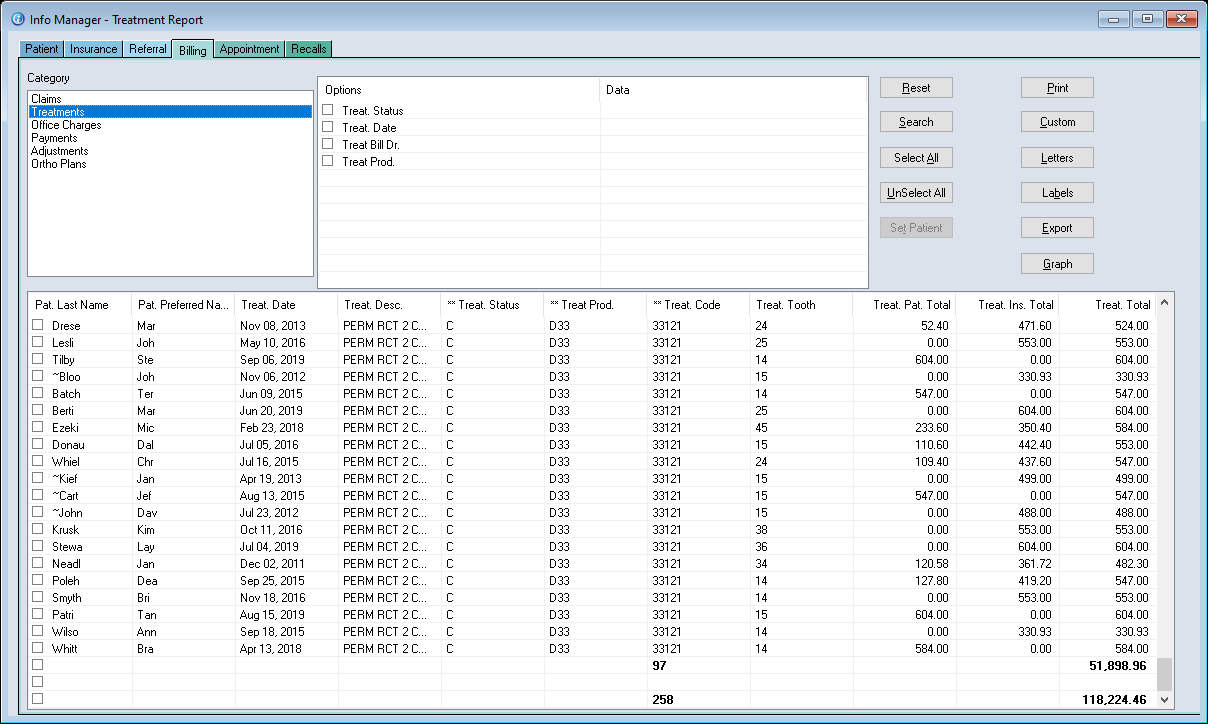Image resolution: width=1208 pixels, height=724 pixels.
Task: Click the Info Manager app icon in title bar
Action: click(x=16, y=19)
